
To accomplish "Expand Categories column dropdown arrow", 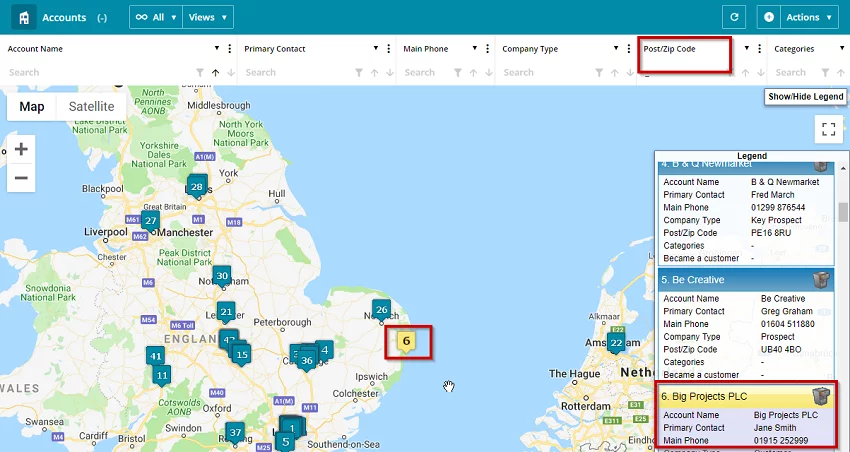I will pos(841,48).
